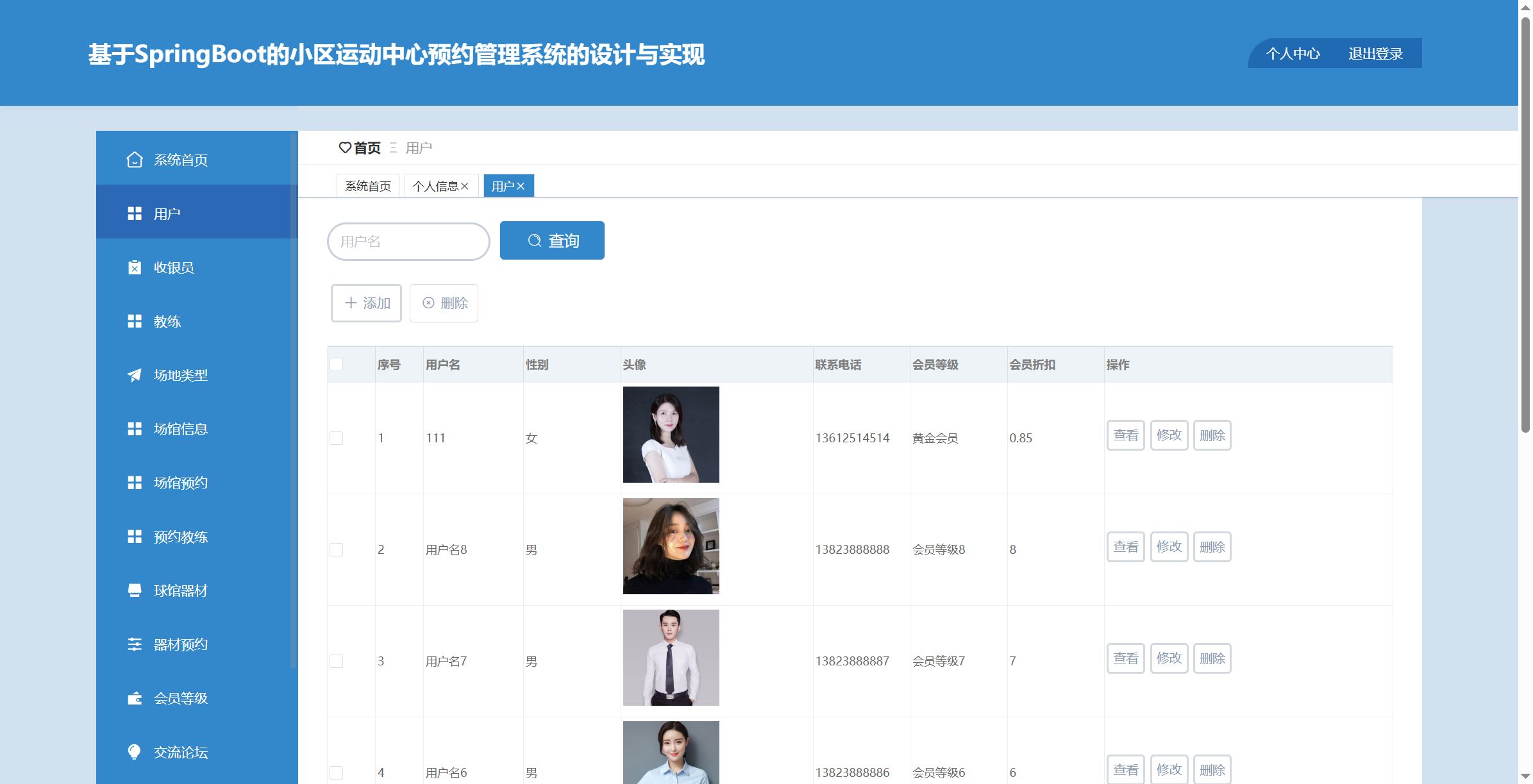1533x784 pixels.
Task: Click 修改 for 用户名8
Action: pyautogui.click(x=1169, y=547)
